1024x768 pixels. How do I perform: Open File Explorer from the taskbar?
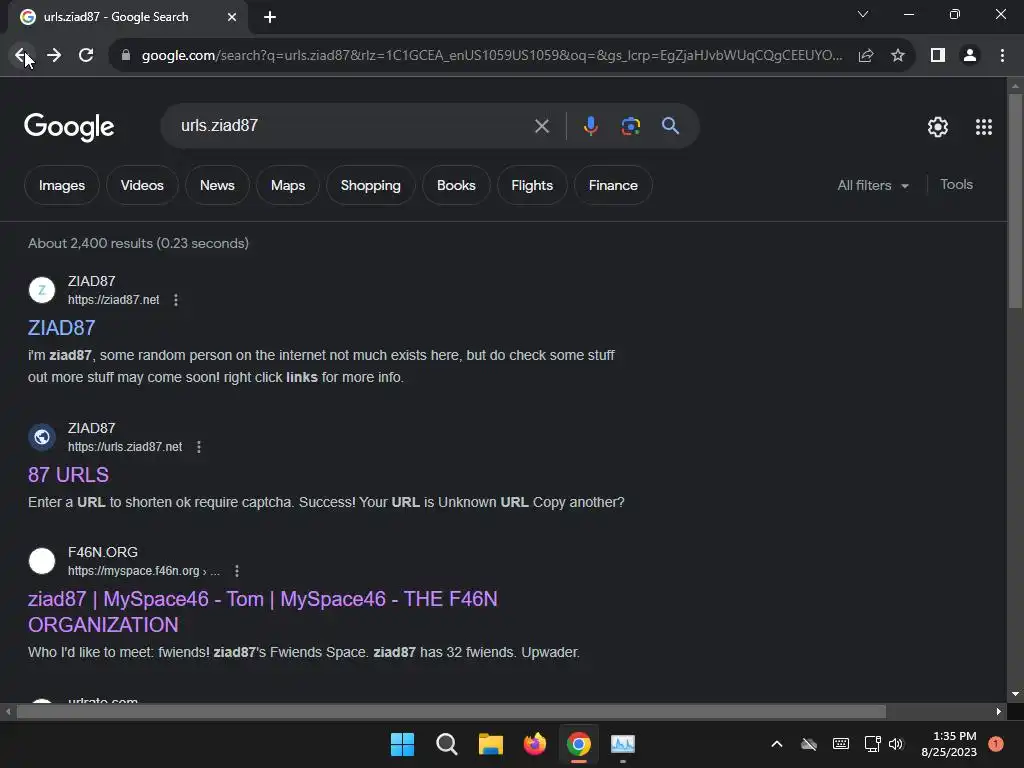point(490,744)
